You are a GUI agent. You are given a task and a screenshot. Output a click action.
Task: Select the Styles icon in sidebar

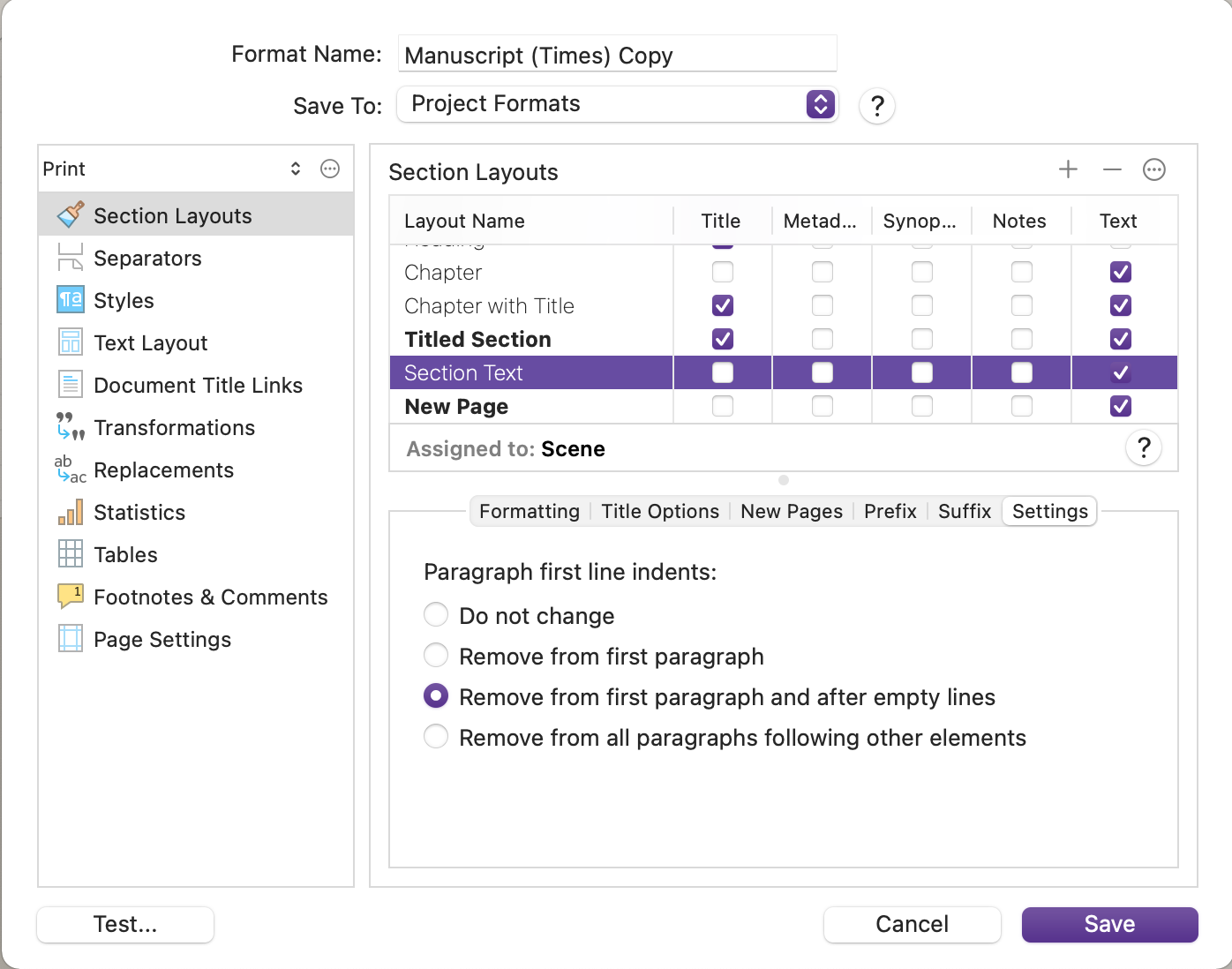coord(71,300)
